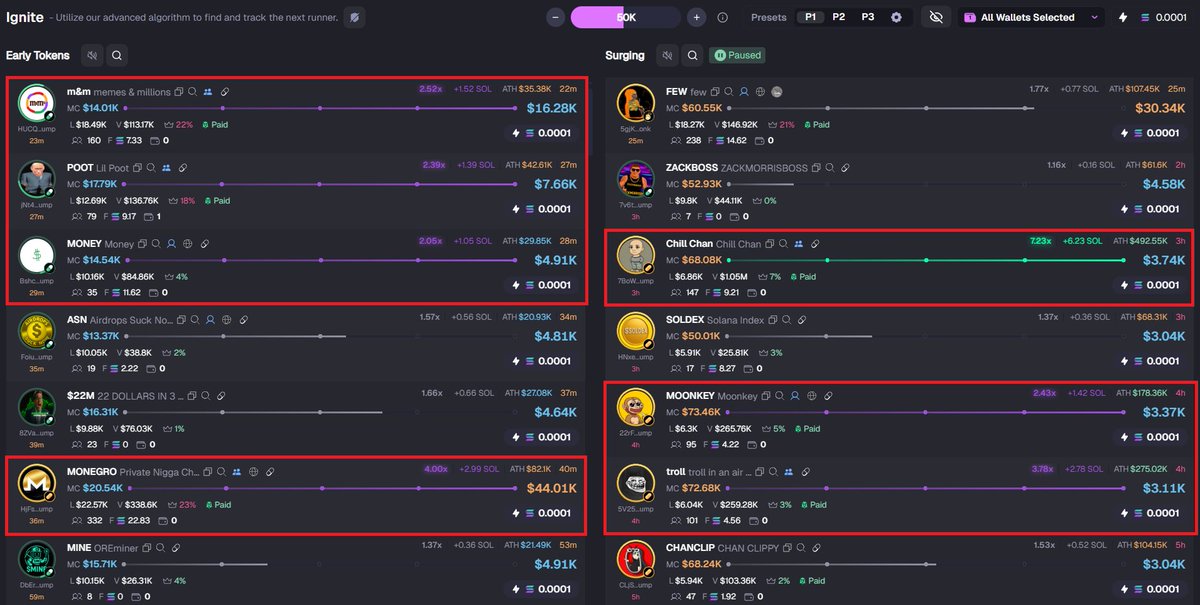
Task: Click the search icon beside Surging
Action: coord(692,55)
